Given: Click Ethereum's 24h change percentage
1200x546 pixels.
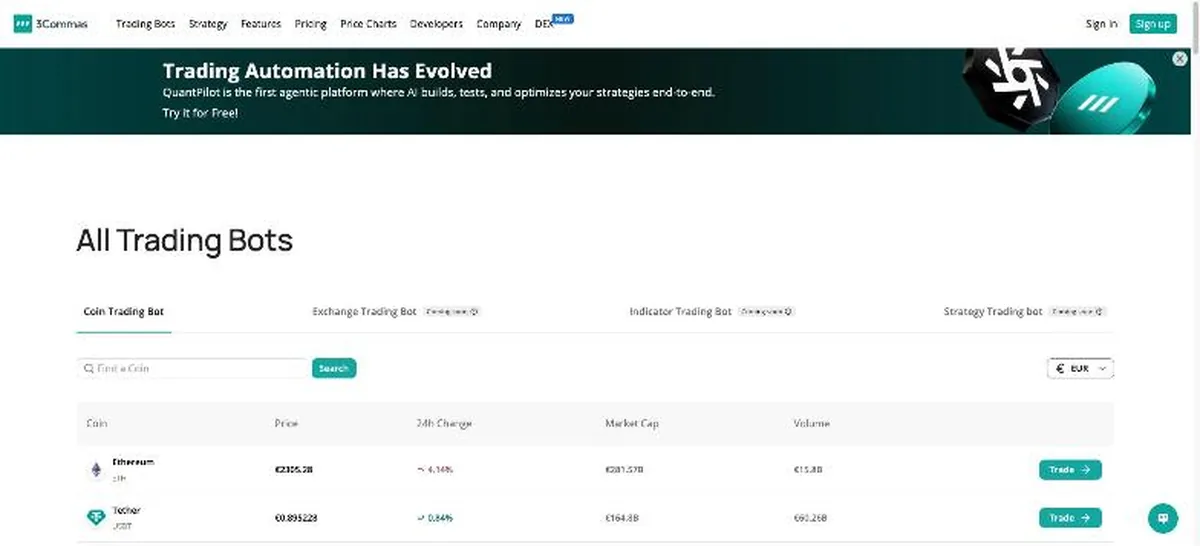Looking at the screenshot, I should [441, 469].
